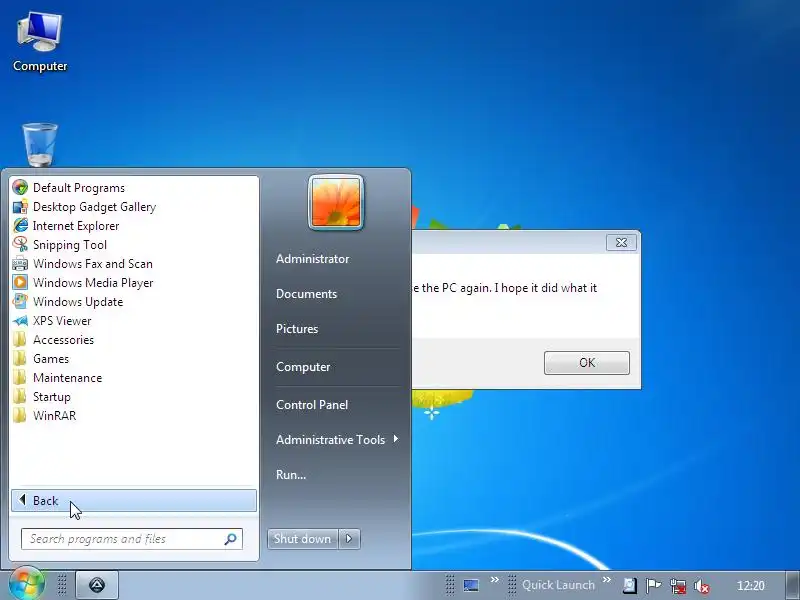This screenshot has height=600, width=800.
Task: Open the Shut down options arrow
Action: click(349, 539)
